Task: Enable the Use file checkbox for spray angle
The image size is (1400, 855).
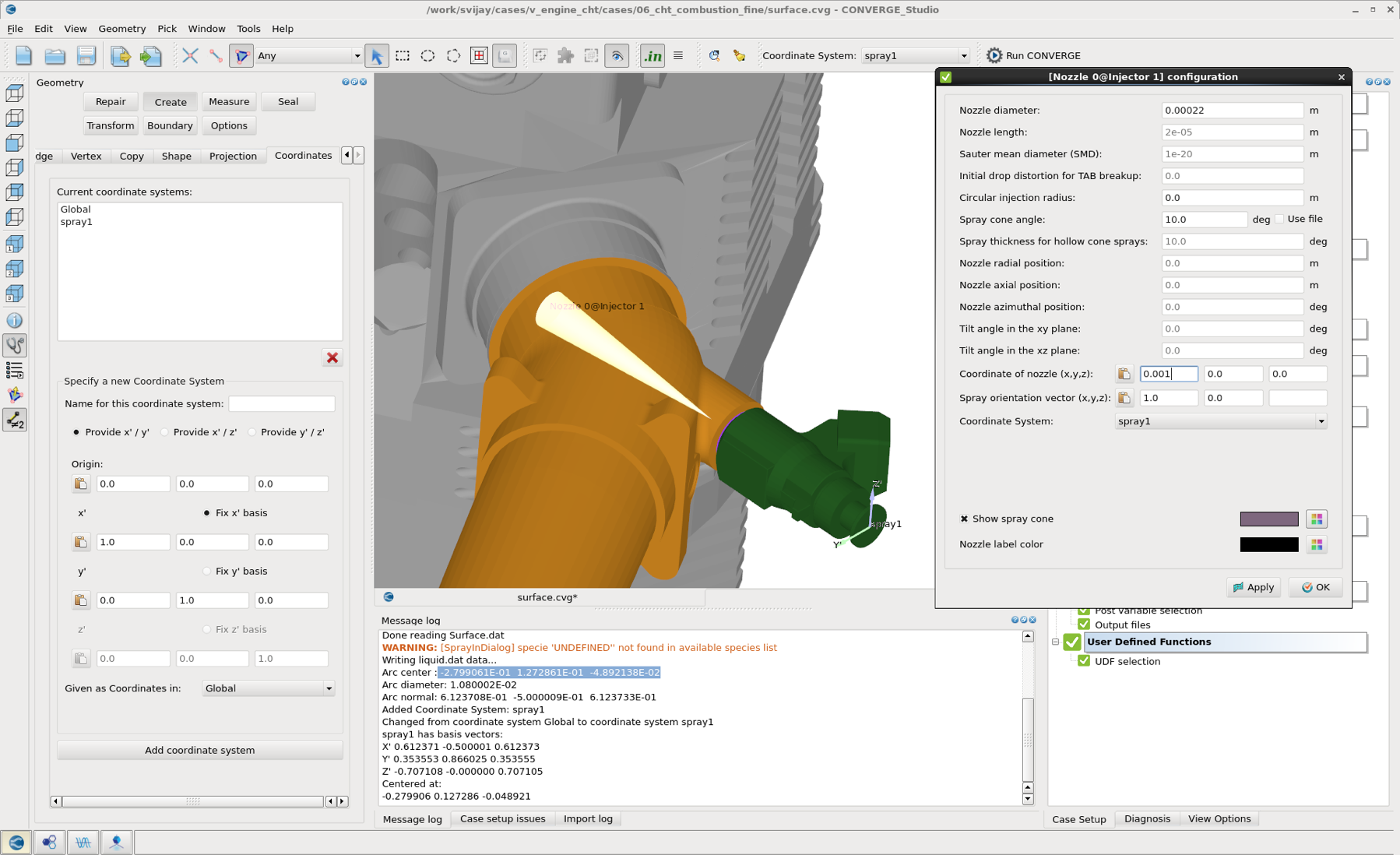Action: pos(1279,219)
